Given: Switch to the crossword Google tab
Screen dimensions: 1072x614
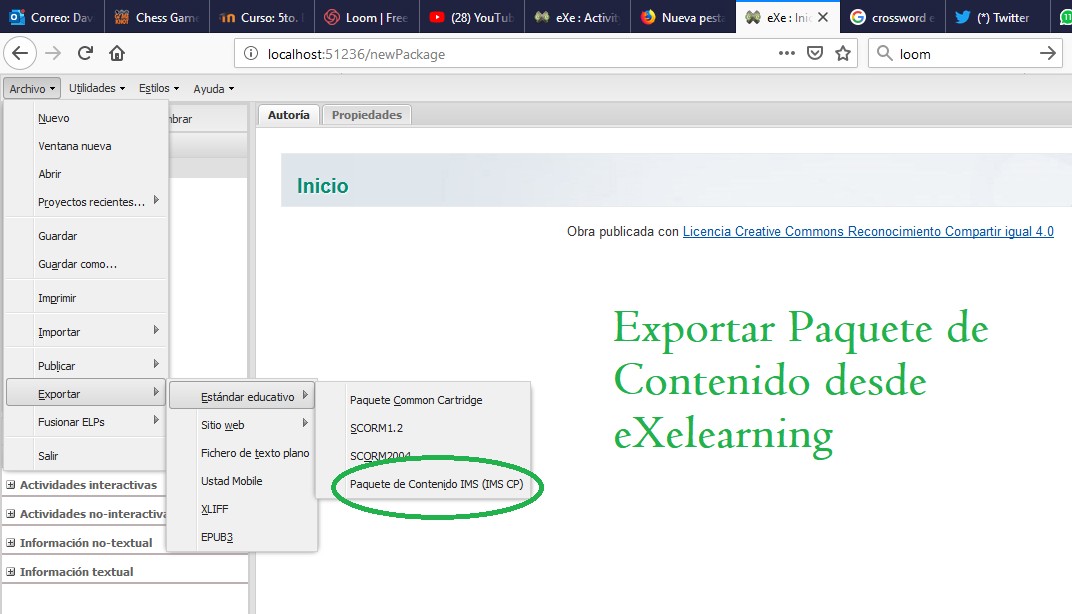Looking at the screenshot, I should click(x=893, y=17).
